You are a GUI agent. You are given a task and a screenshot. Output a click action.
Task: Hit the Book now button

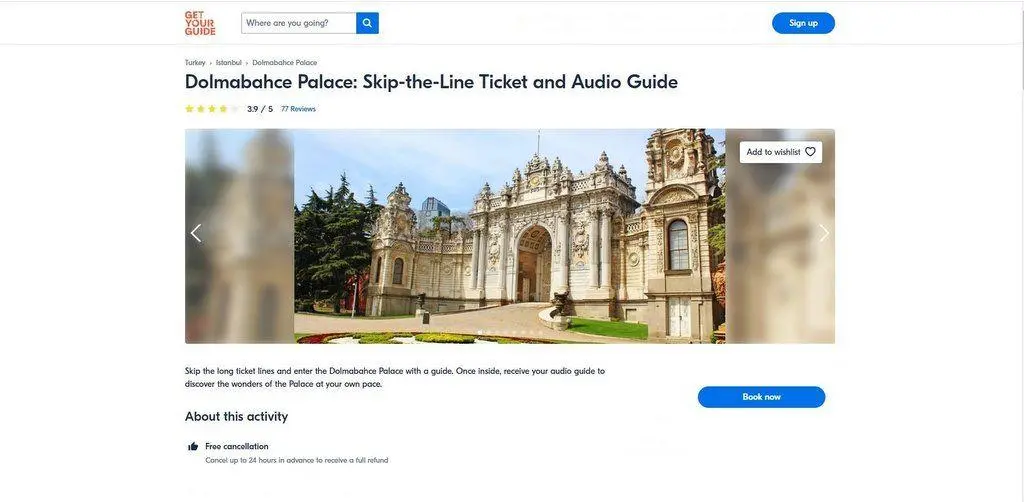tap(761, 397)
